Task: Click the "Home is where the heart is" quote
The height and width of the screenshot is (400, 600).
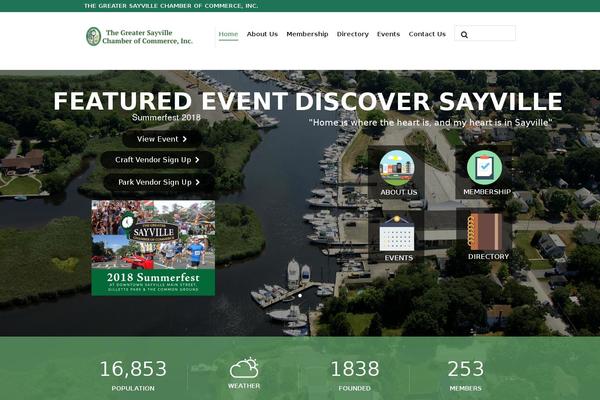Action: click(x=431, y=122)
